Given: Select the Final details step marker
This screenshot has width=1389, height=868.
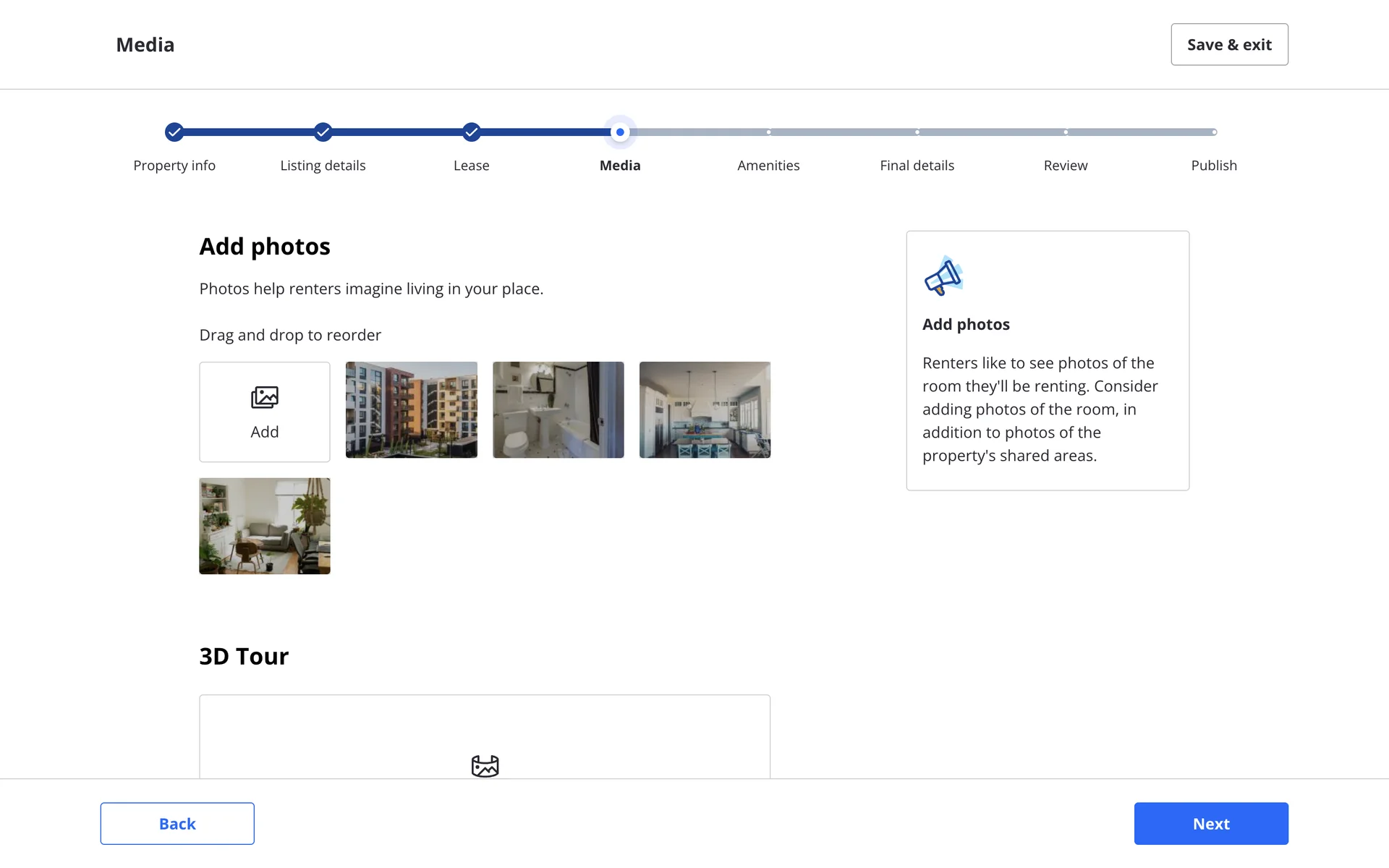Looking at the screenshot, I should (917, 132).
